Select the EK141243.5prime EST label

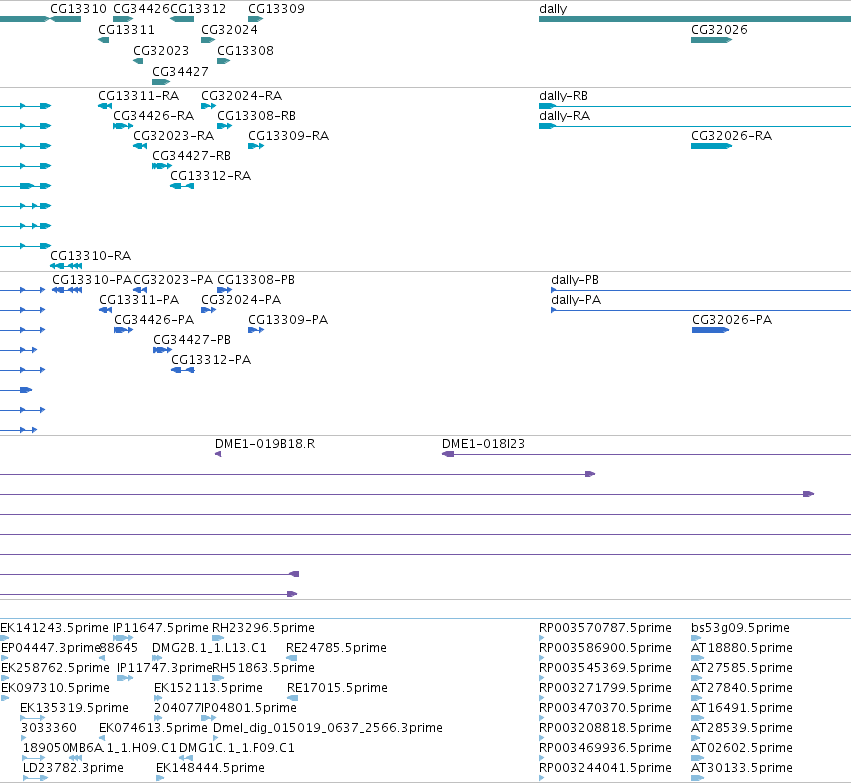(x=54, y=628)
